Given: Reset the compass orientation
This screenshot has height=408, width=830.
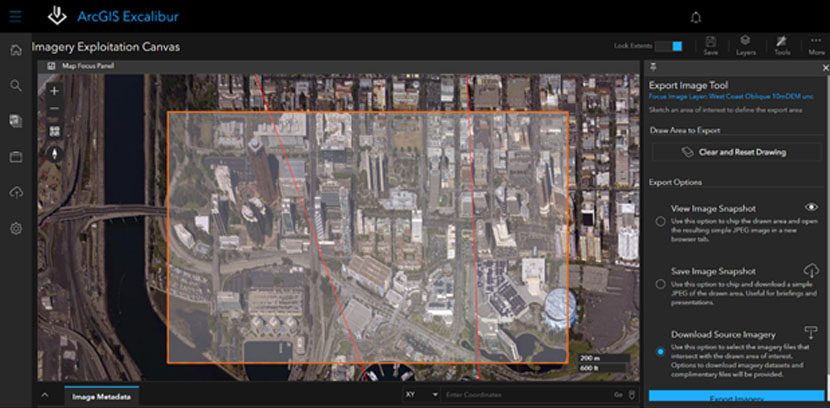Looking at the screenshot, I should [x=55, y=155].
